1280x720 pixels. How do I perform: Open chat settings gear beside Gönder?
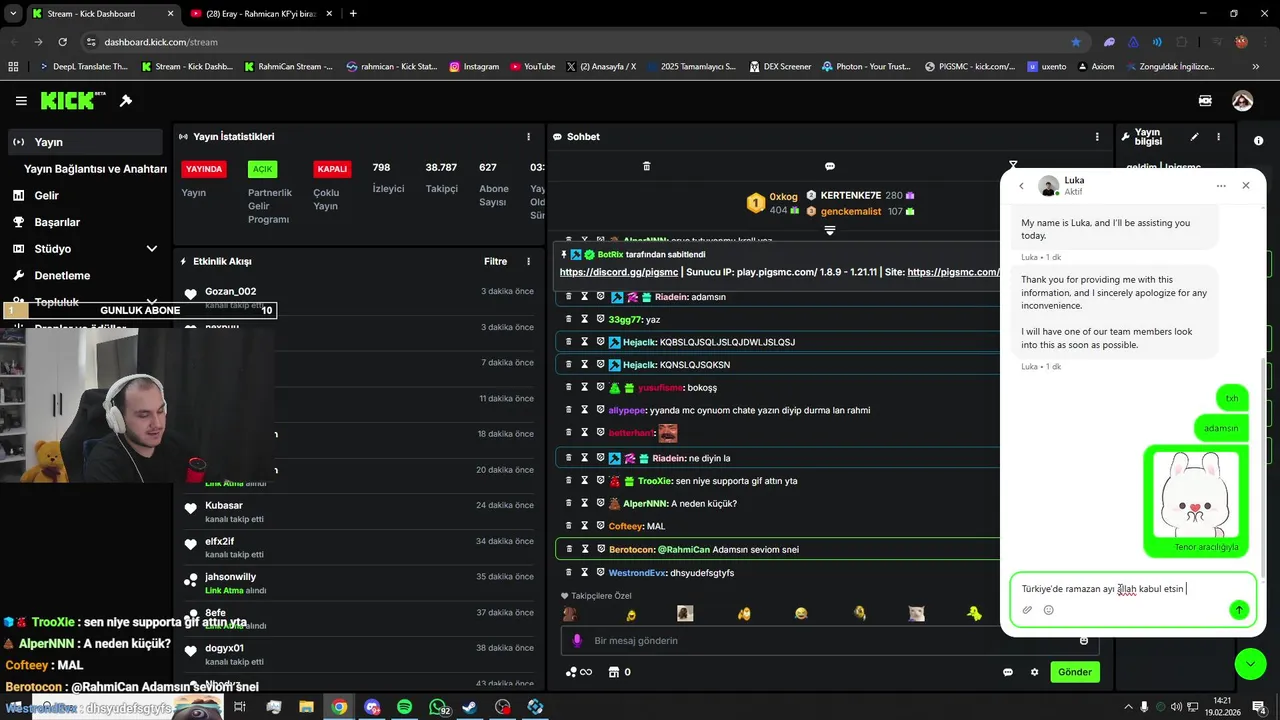pos(1034,672)
